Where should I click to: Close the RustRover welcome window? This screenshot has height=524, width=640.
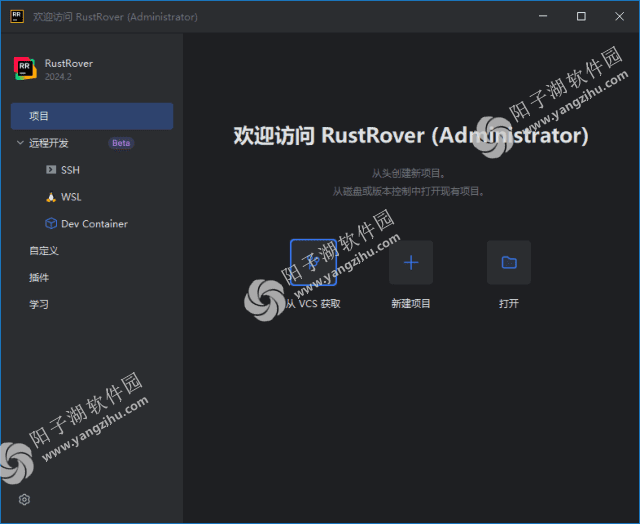click(620, 16)
